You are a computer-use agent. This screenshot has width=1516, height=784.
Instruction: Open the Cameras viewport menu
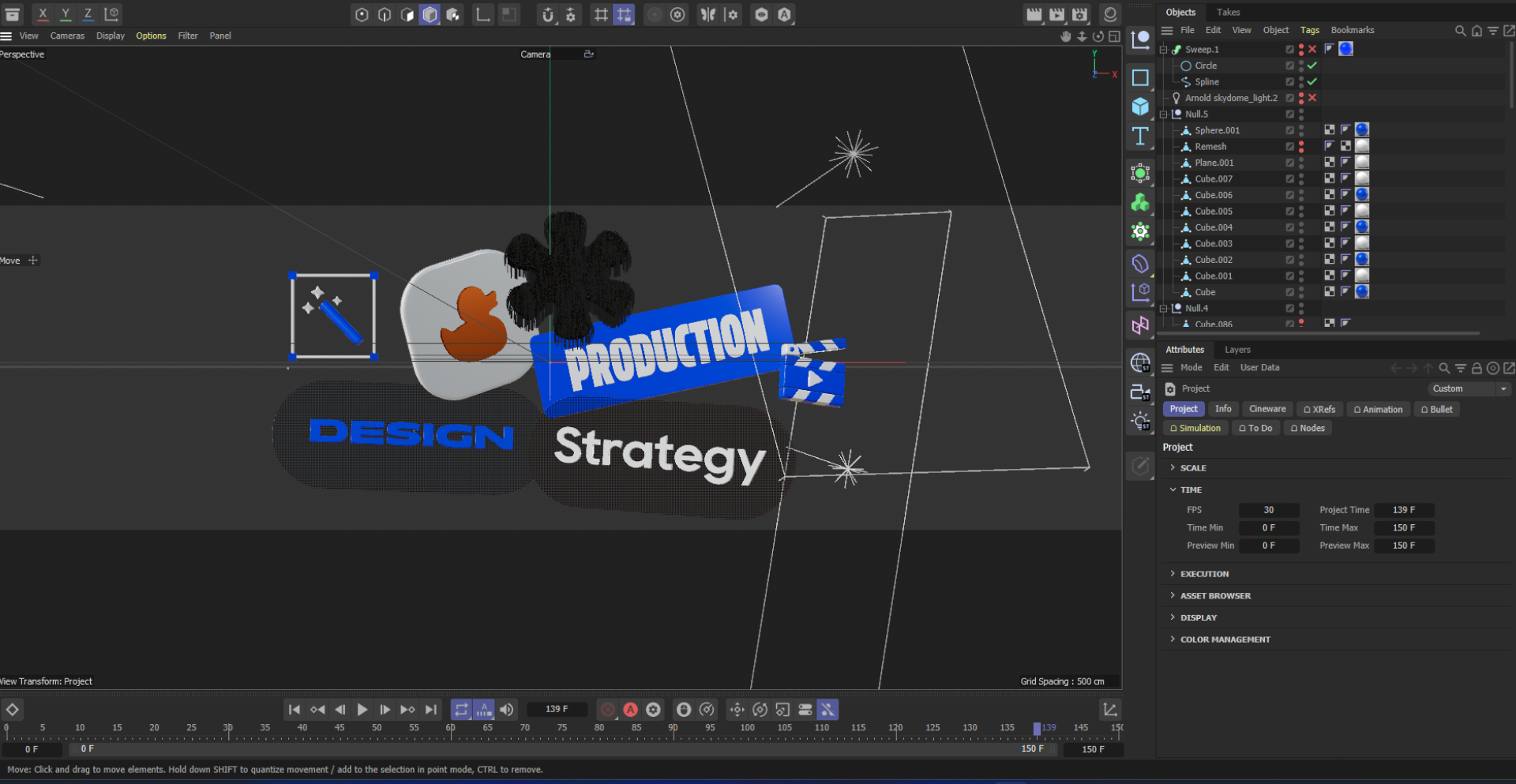tap(67, 36)
